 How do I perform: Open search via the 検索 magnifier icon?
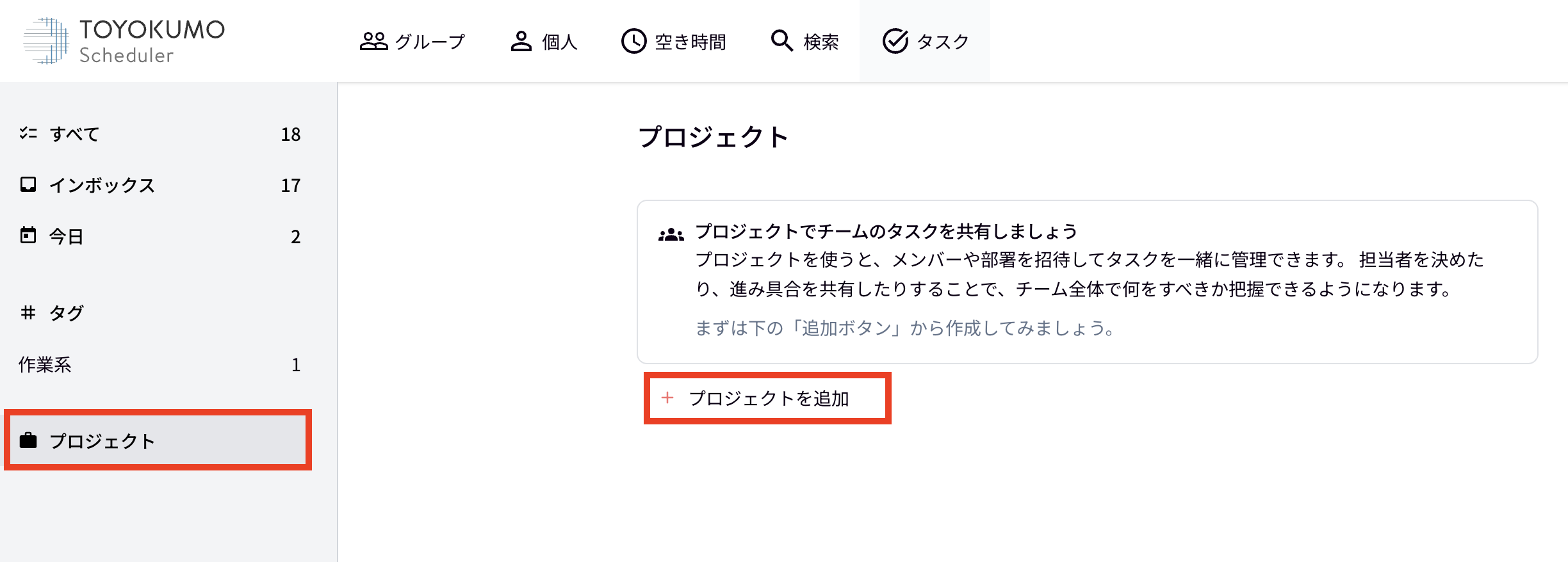click(781, 40)
